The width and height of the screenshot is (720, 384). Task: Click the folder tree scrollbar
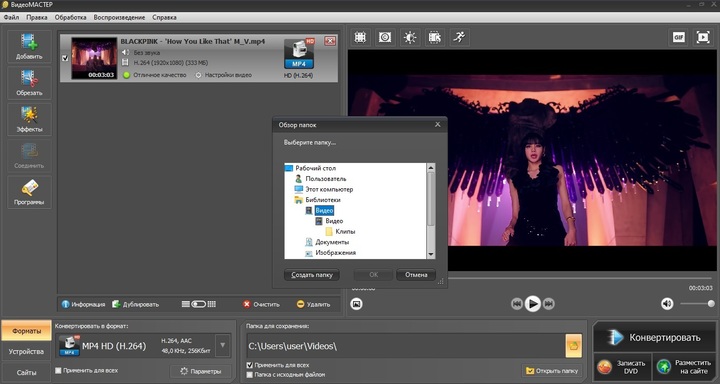[x=431, y=198]
